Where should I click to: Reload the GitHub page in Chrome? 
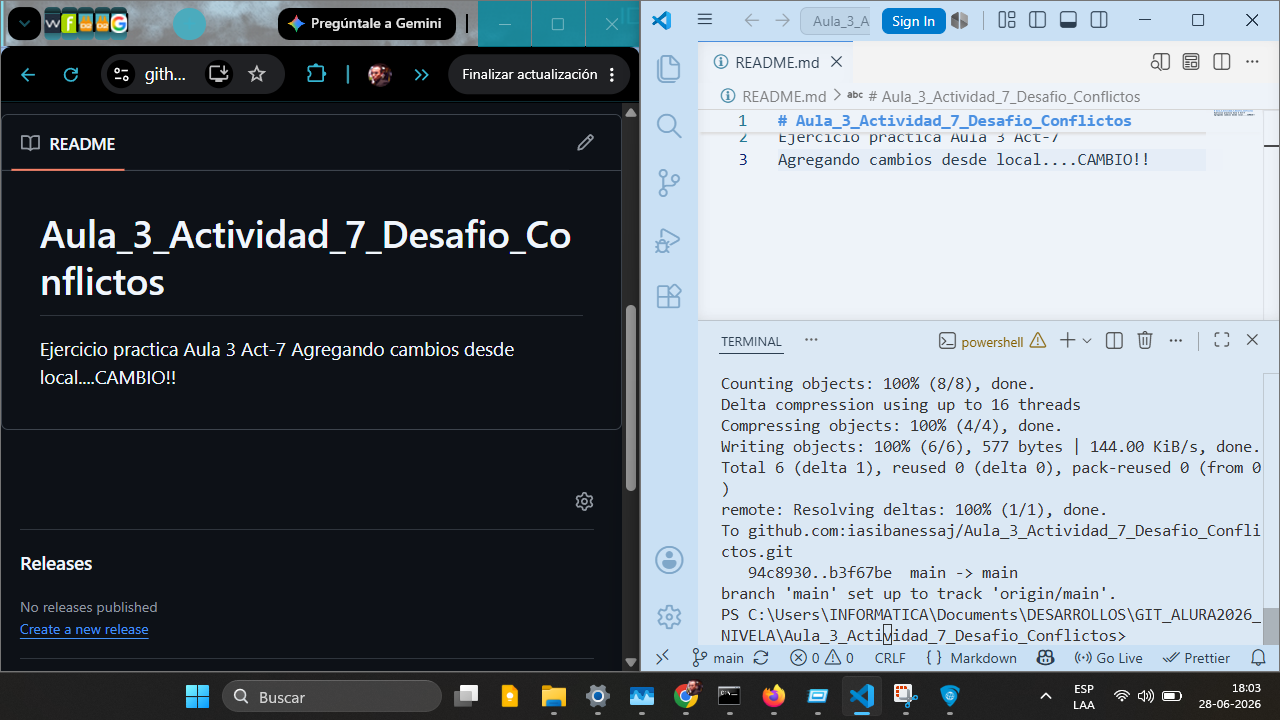71,74
